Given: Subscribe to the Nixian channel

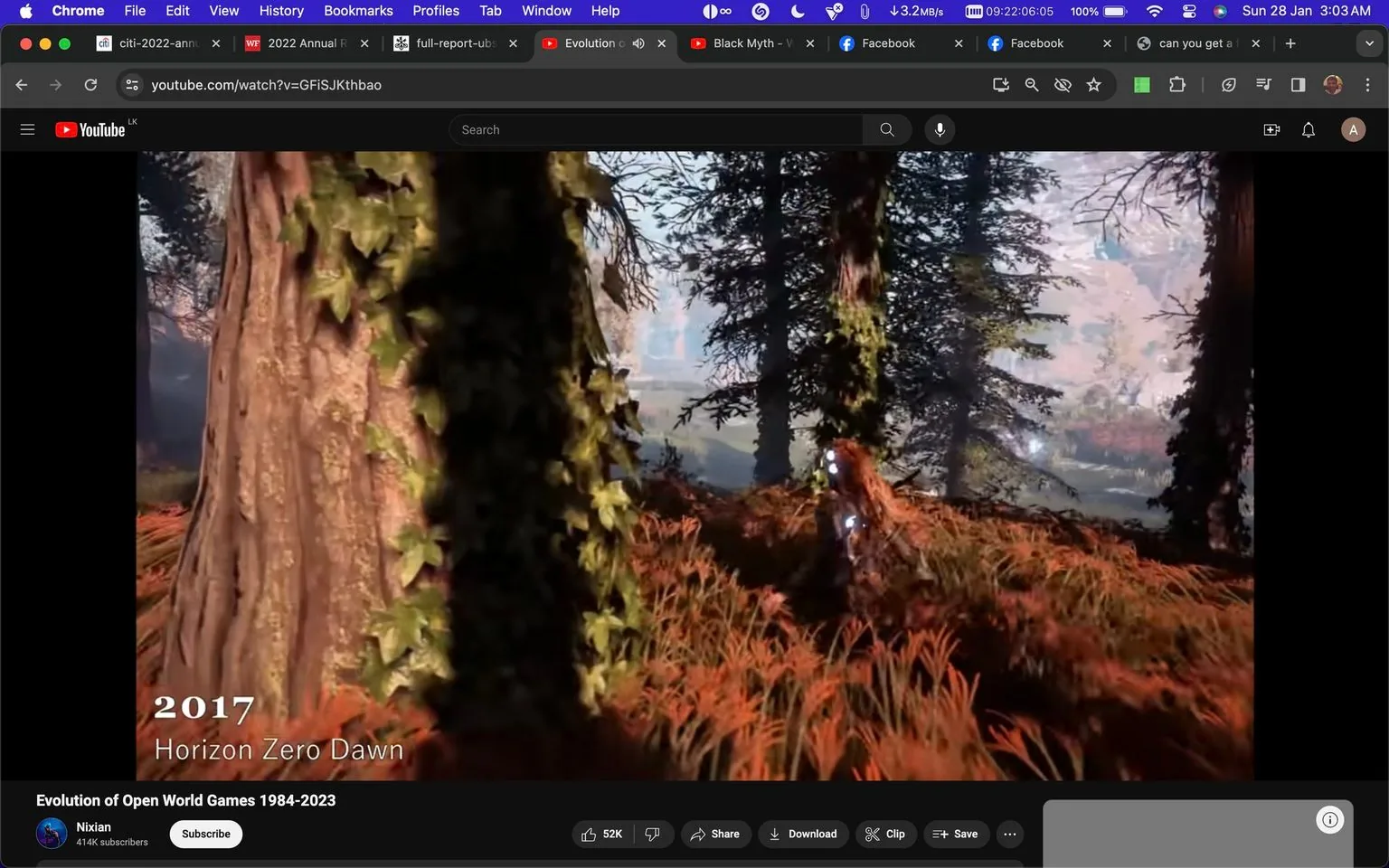Looking at the screenshot, I should coord(205,834).
